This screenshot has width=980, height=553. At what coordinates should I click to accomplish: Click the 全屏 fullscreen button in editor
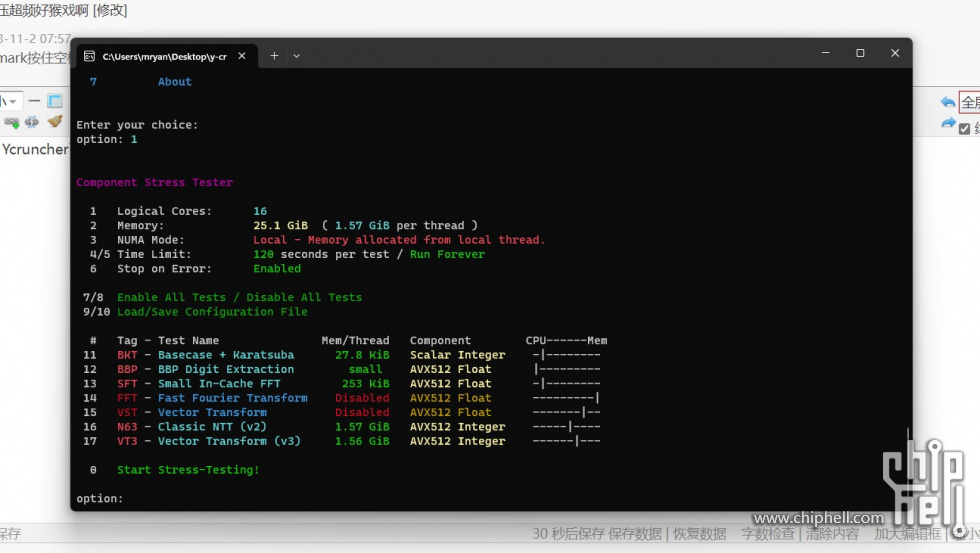969,102
